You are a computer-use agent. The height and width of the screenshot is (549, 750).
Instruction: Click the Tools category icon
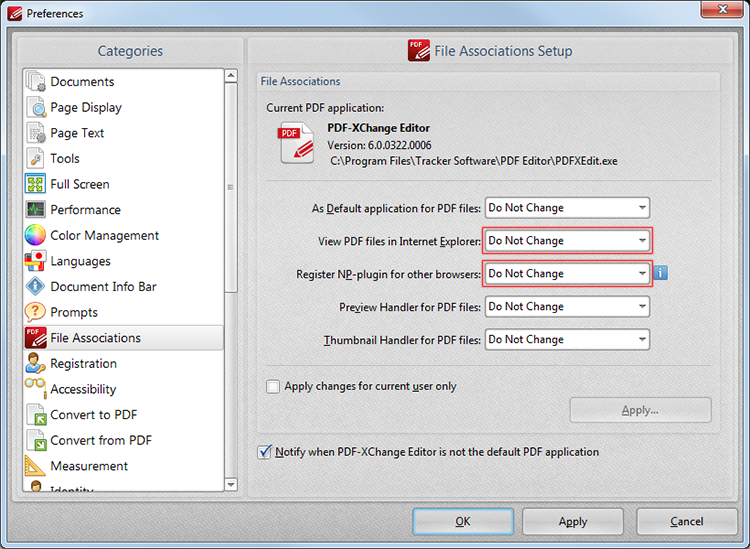coord(35,158)
